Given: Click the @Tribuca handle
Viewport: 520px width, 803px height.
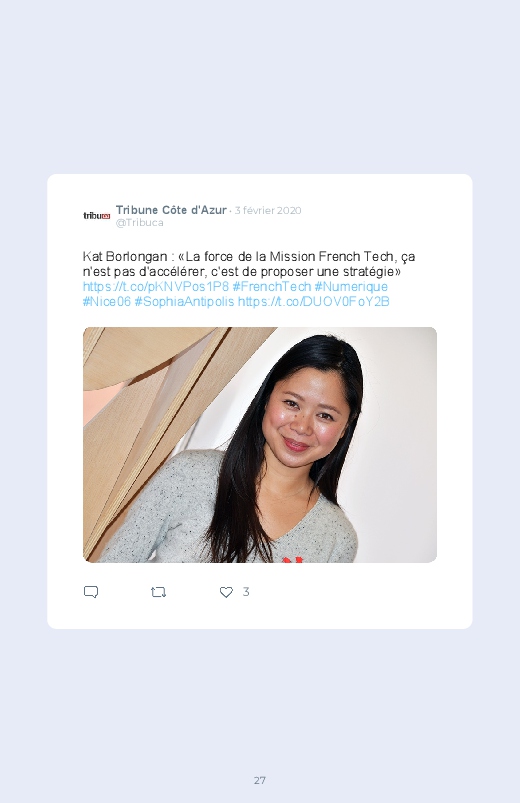Looking at the screenshot, I should [x=139, y=223].
